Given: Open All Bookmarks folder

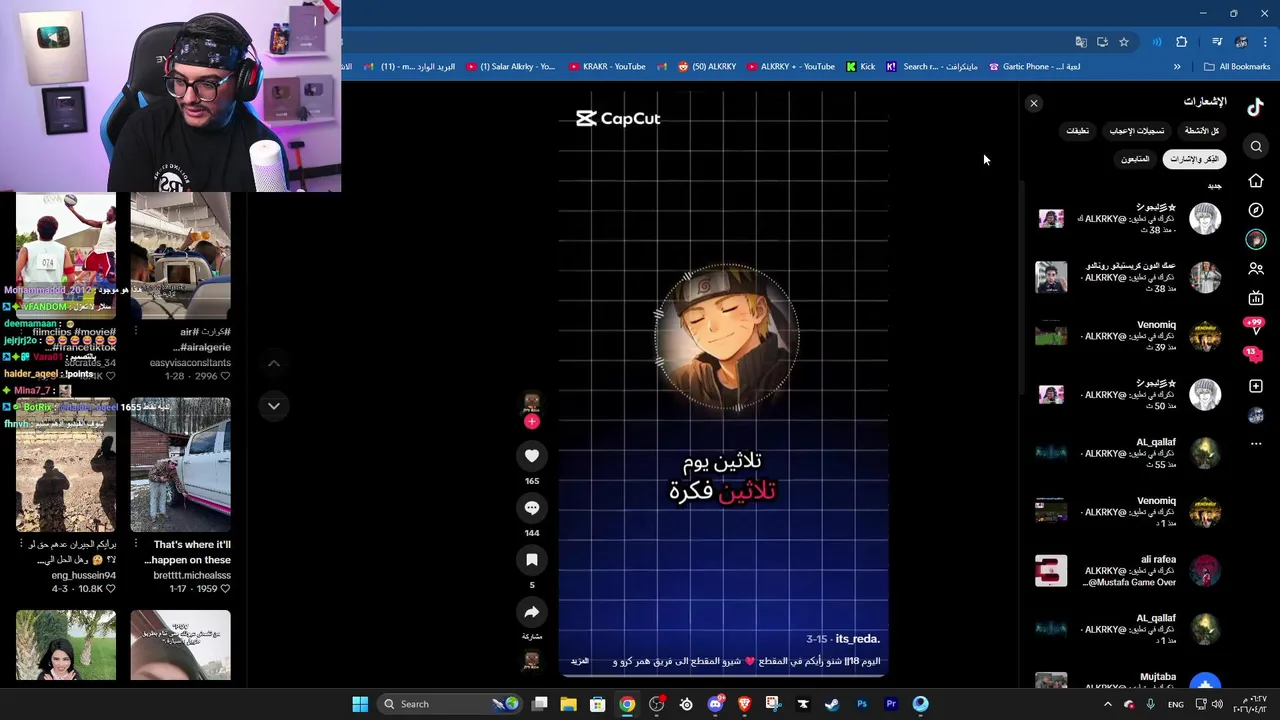Looking at the screenshot, I should [x=1237, y=67].
